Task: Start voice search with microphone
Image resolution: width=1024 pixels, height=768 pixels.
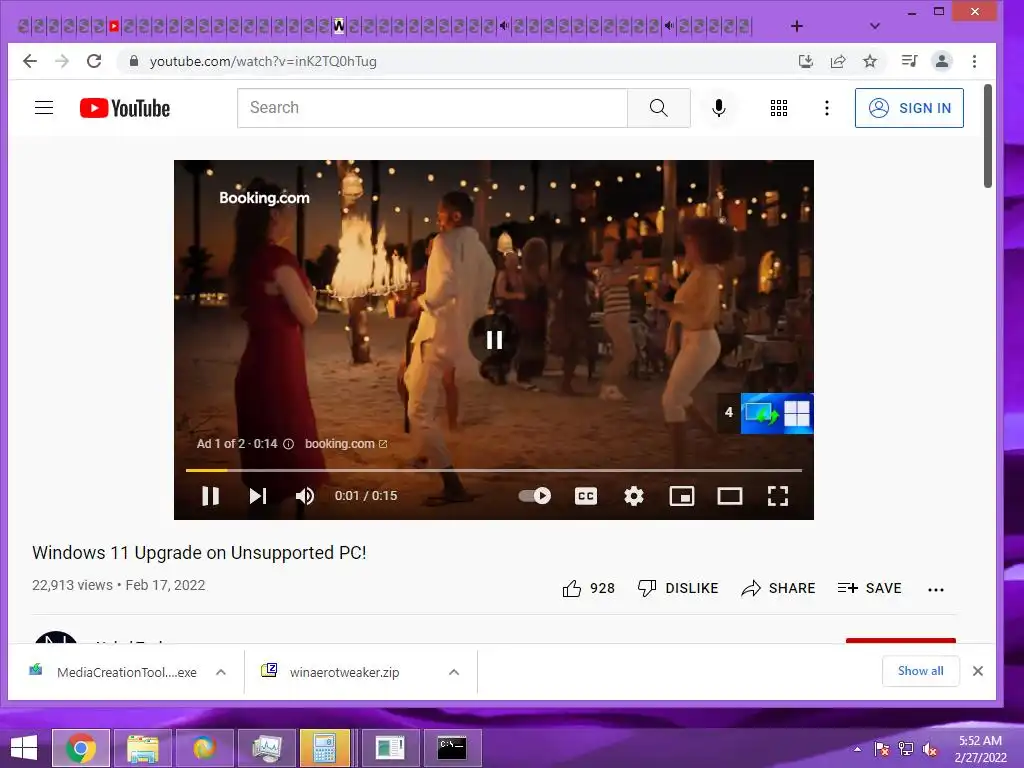Action: 718,108
